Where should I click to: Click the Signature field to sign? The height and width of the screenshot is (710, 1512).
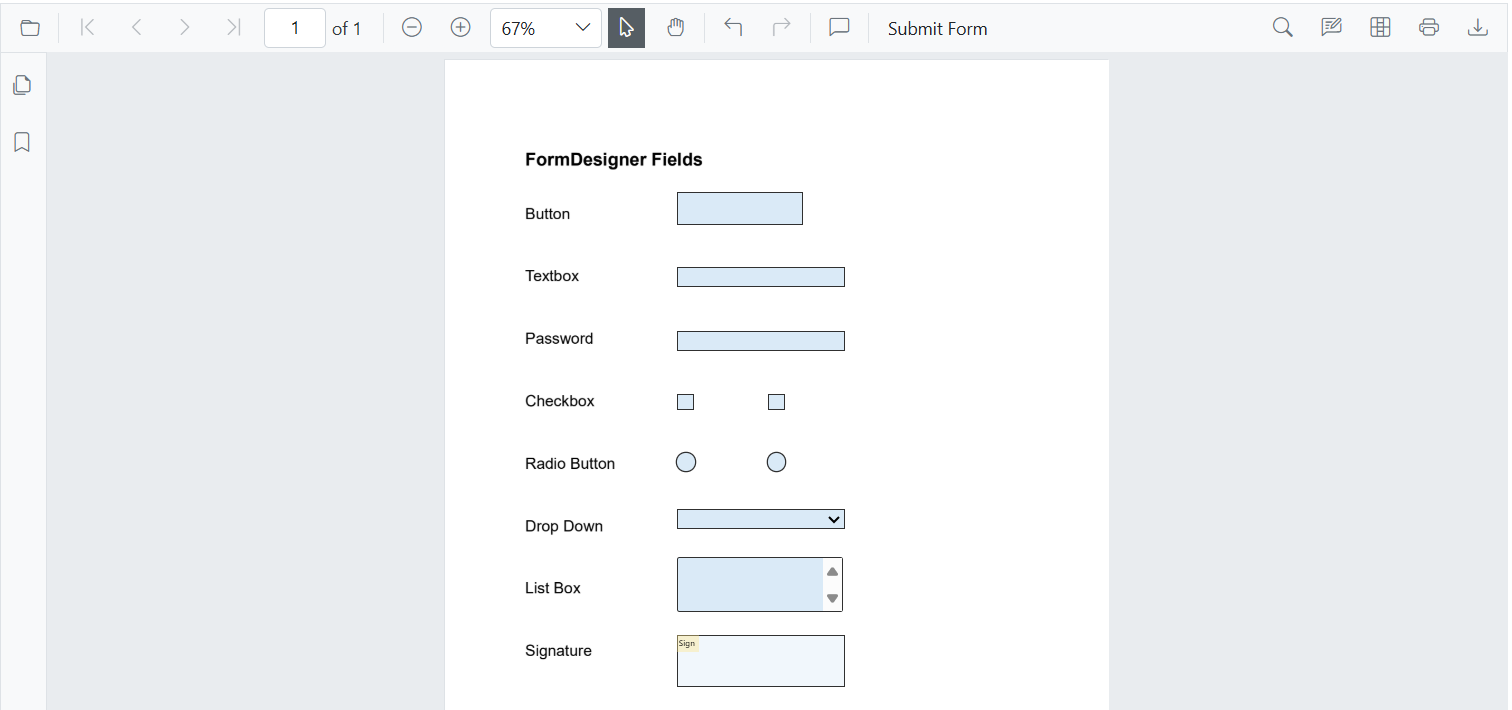coord(761,661)
